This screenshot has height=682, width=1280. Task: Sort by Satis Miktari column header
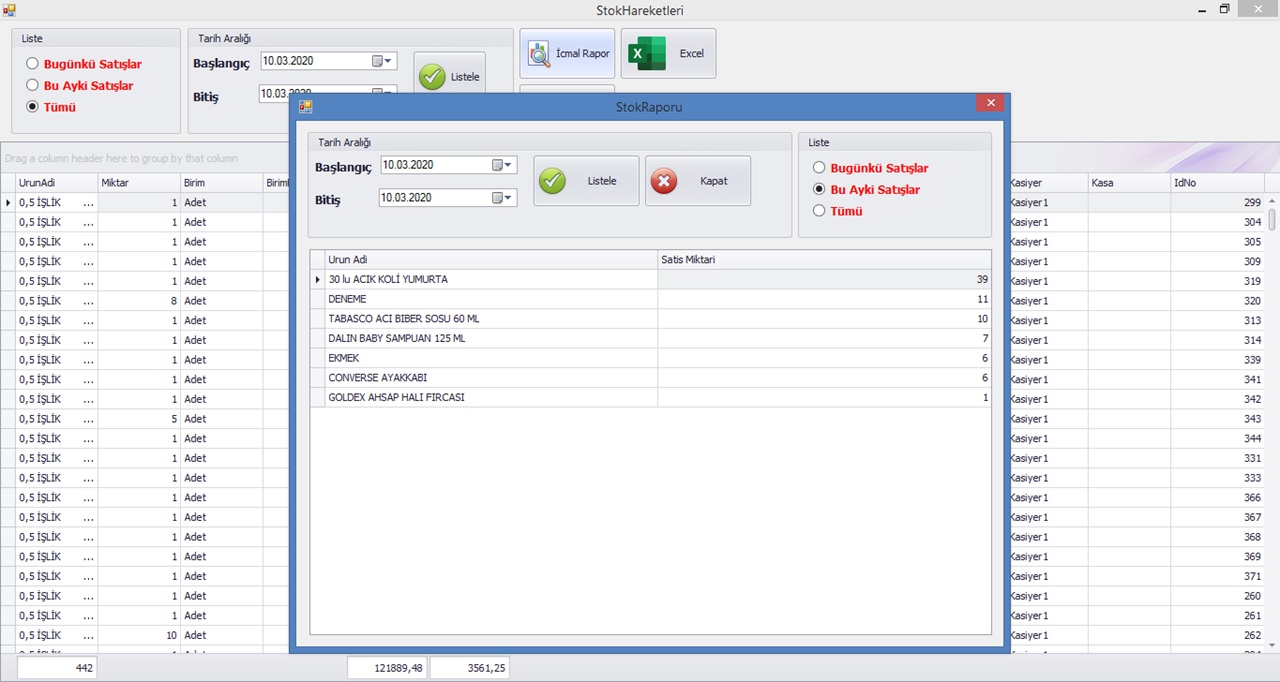click(824, 260)
